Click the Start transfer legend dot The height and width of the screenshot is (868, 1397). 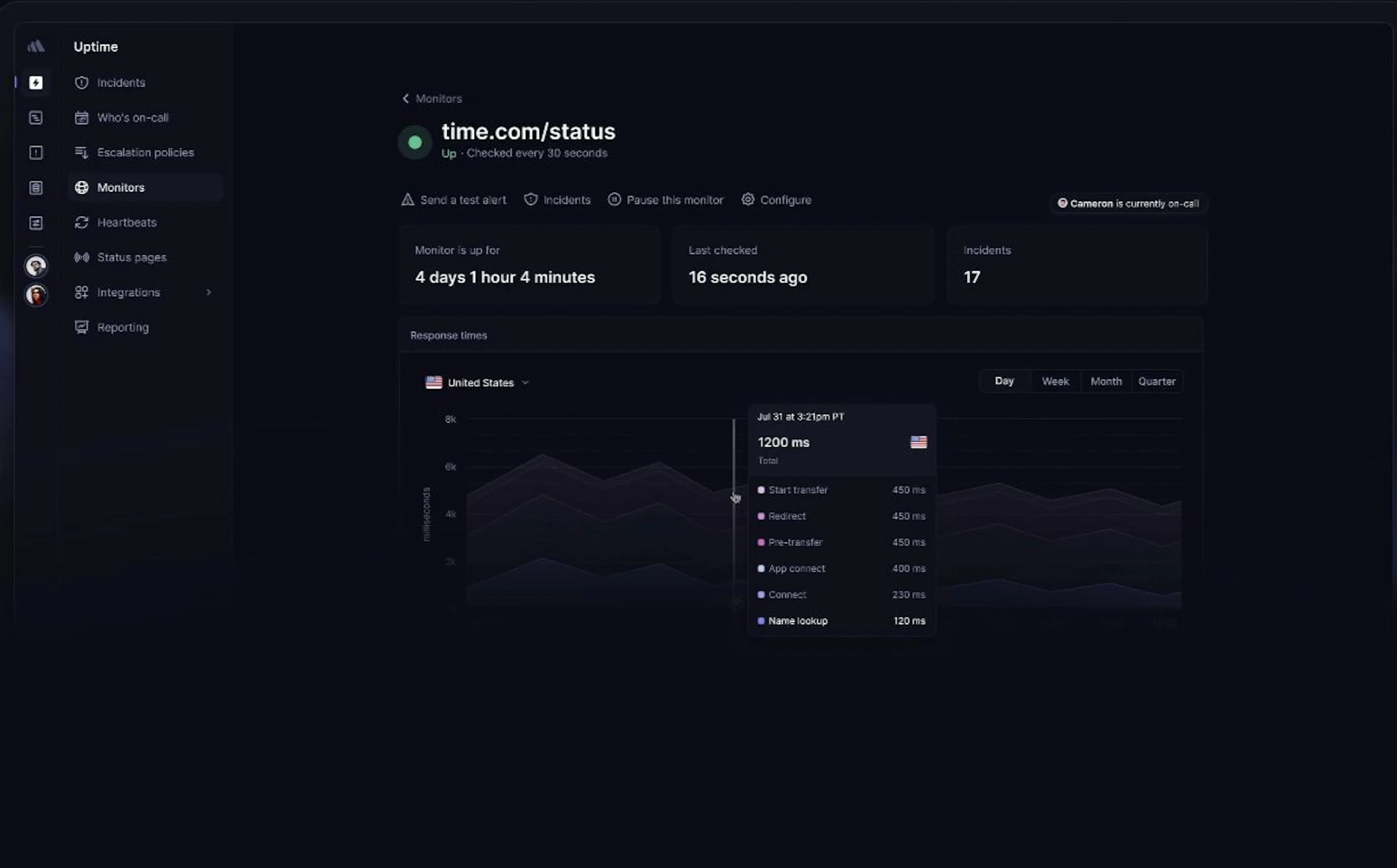[x=761, y=490]
